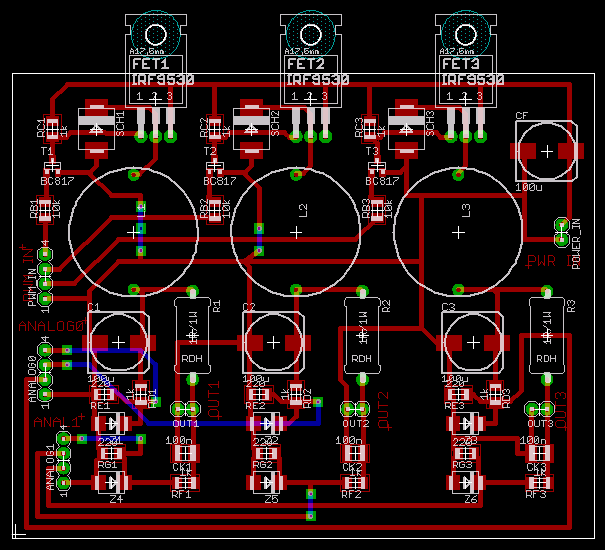Select capacitor C2 center cross
Image resolution: width=605 pixels, height=550 pixels.
[x=274, y=342]
